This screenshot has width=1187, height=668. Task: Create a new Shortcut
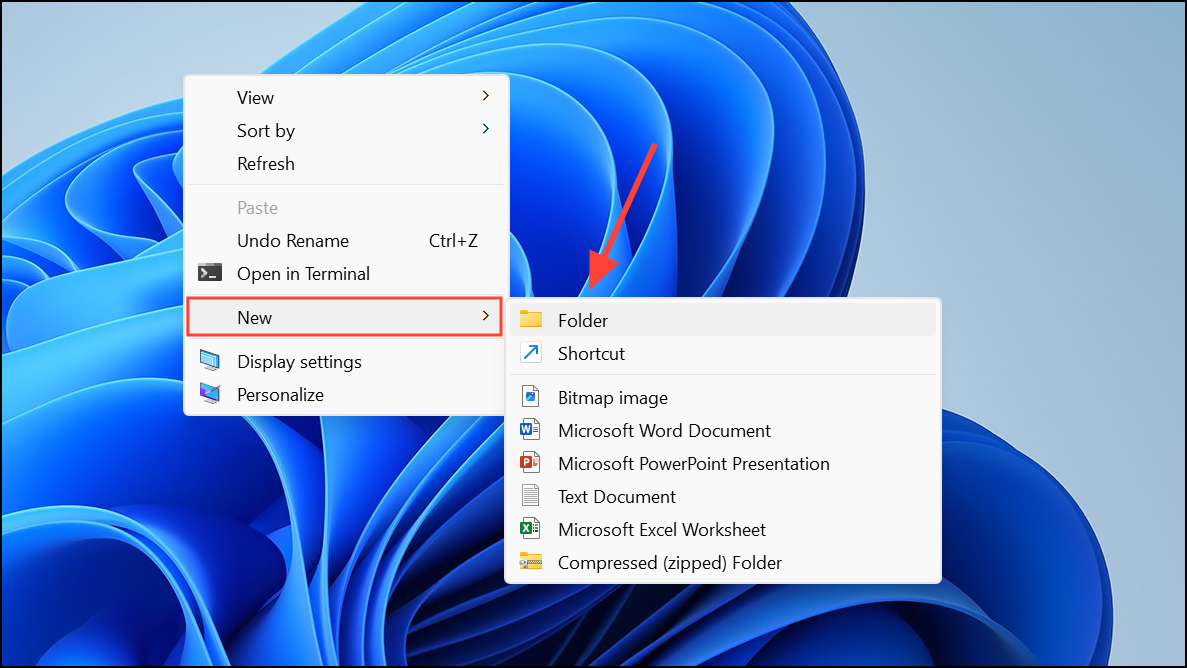pyautogui.click(x=723, y=354)
